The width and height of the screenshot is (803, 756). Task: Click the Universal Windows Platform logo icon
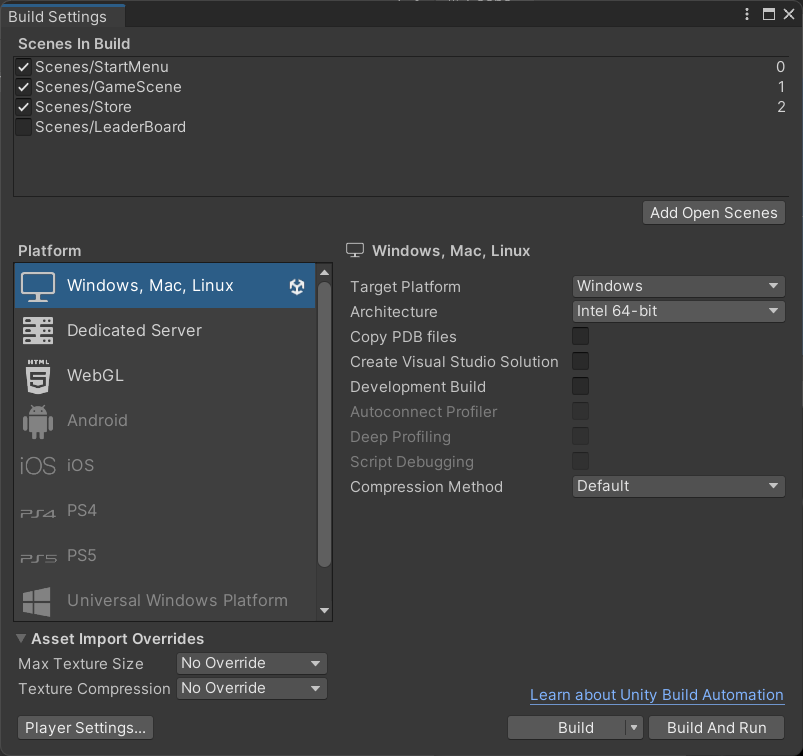pyautogui.click(x=37, y=601)
